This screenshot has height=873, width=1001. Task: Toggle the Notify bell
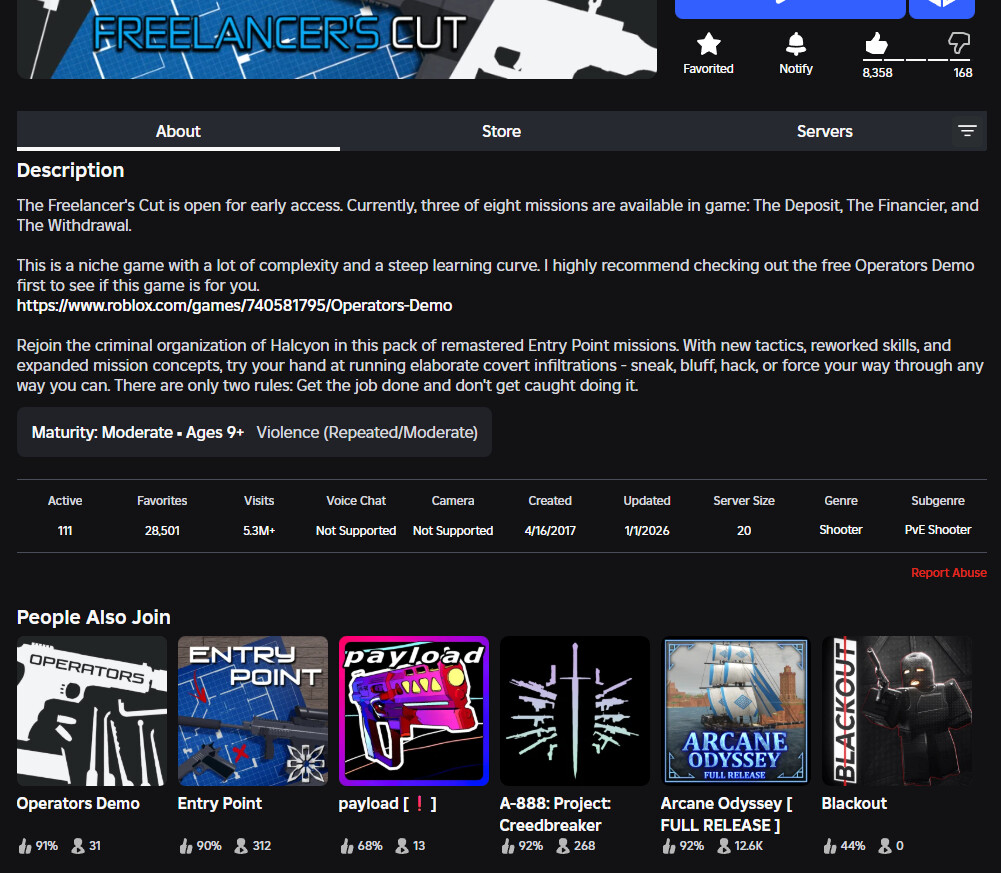coord(795,44)
